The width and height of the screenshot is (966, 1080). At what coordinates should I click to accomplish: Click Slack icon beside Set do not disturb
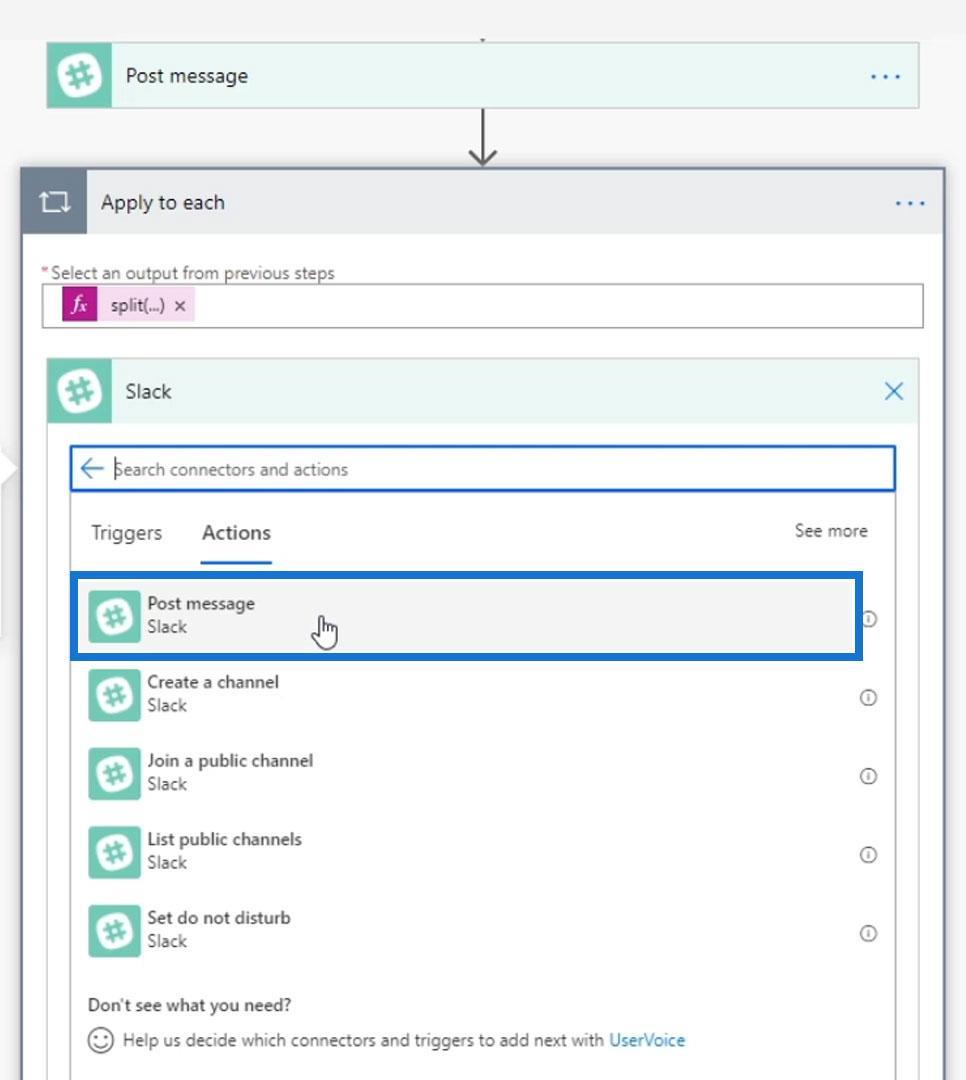pyautogui.click(x=114, y=931)
